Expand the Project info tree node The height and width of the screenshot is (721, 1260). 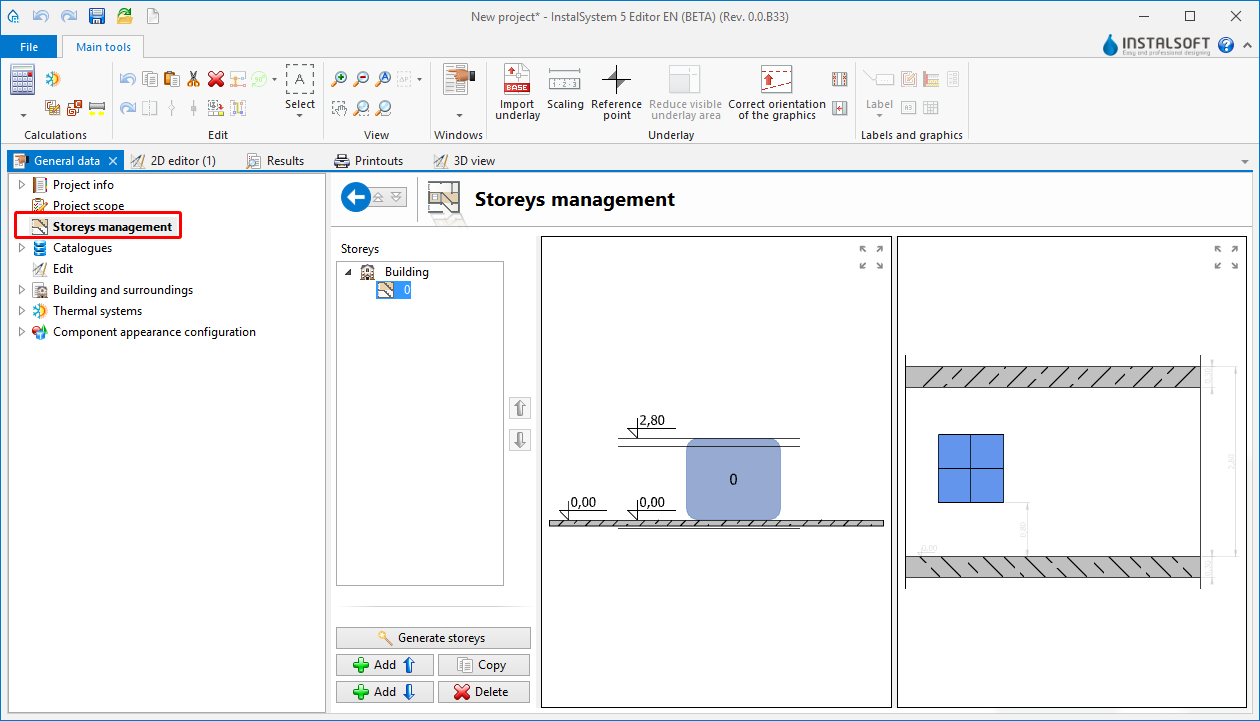(x=22, y=185)
